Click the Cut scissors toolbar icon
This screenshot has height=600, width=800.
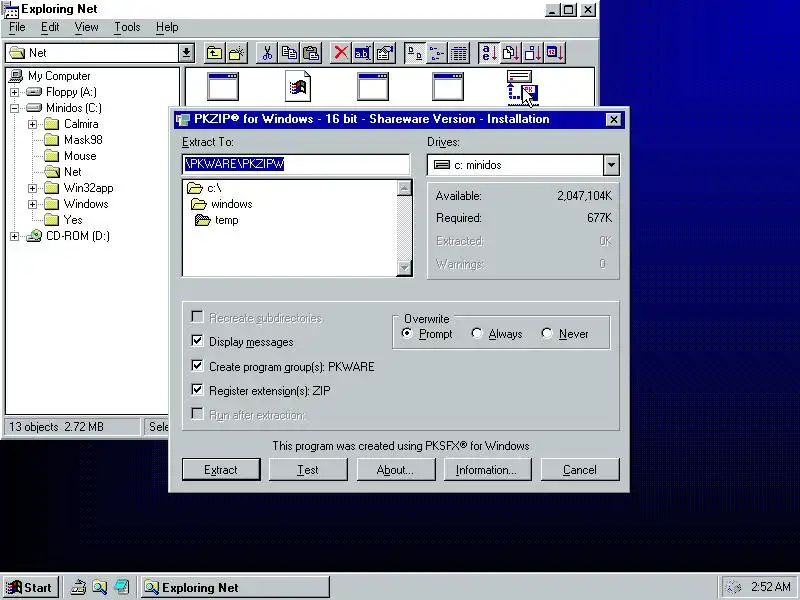pyautogui.click(x=267, y=53)
